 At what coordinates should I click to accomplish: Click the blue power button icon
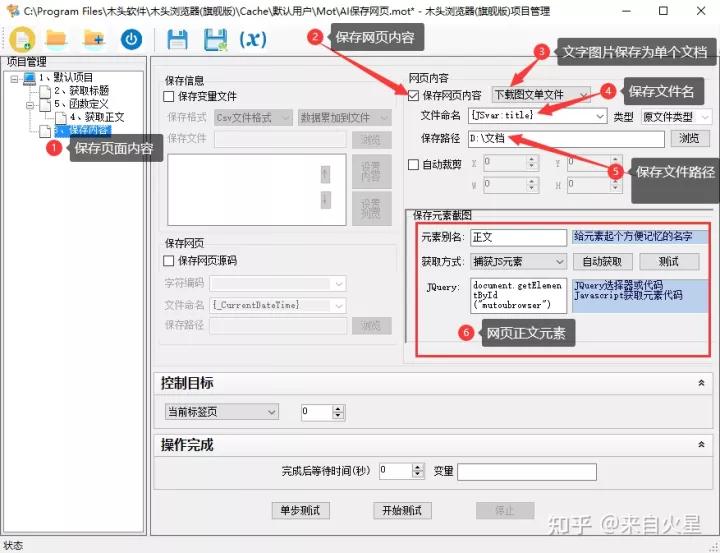[131, 40]
